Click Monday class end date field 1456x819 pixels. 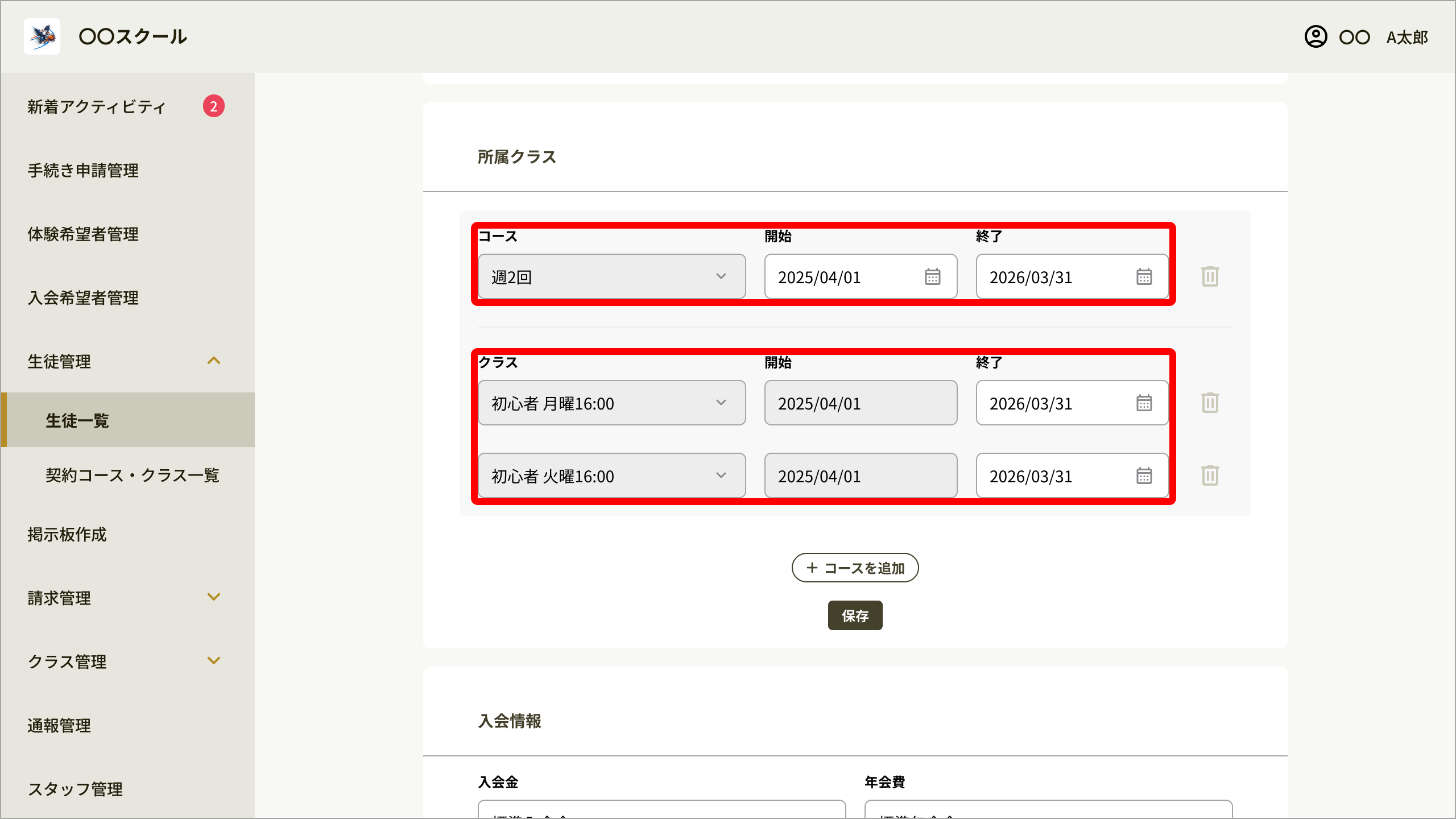(1072, 403)
